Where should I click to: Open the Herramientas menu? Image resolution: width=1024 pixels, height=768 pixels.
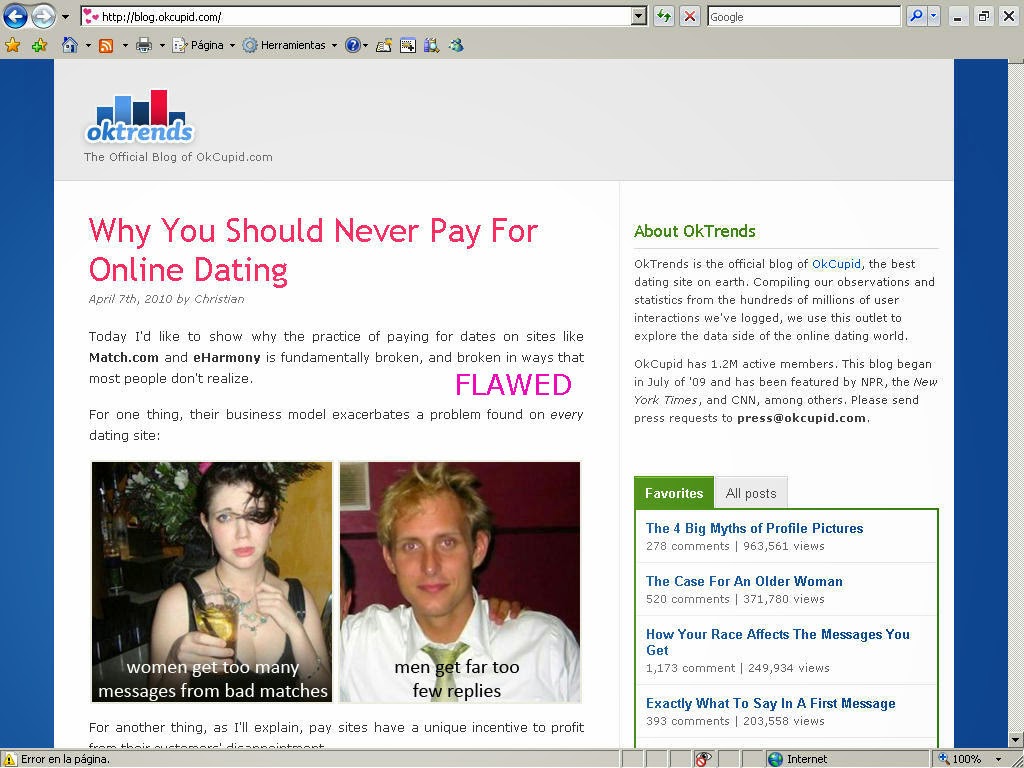[x=289, y=45]
